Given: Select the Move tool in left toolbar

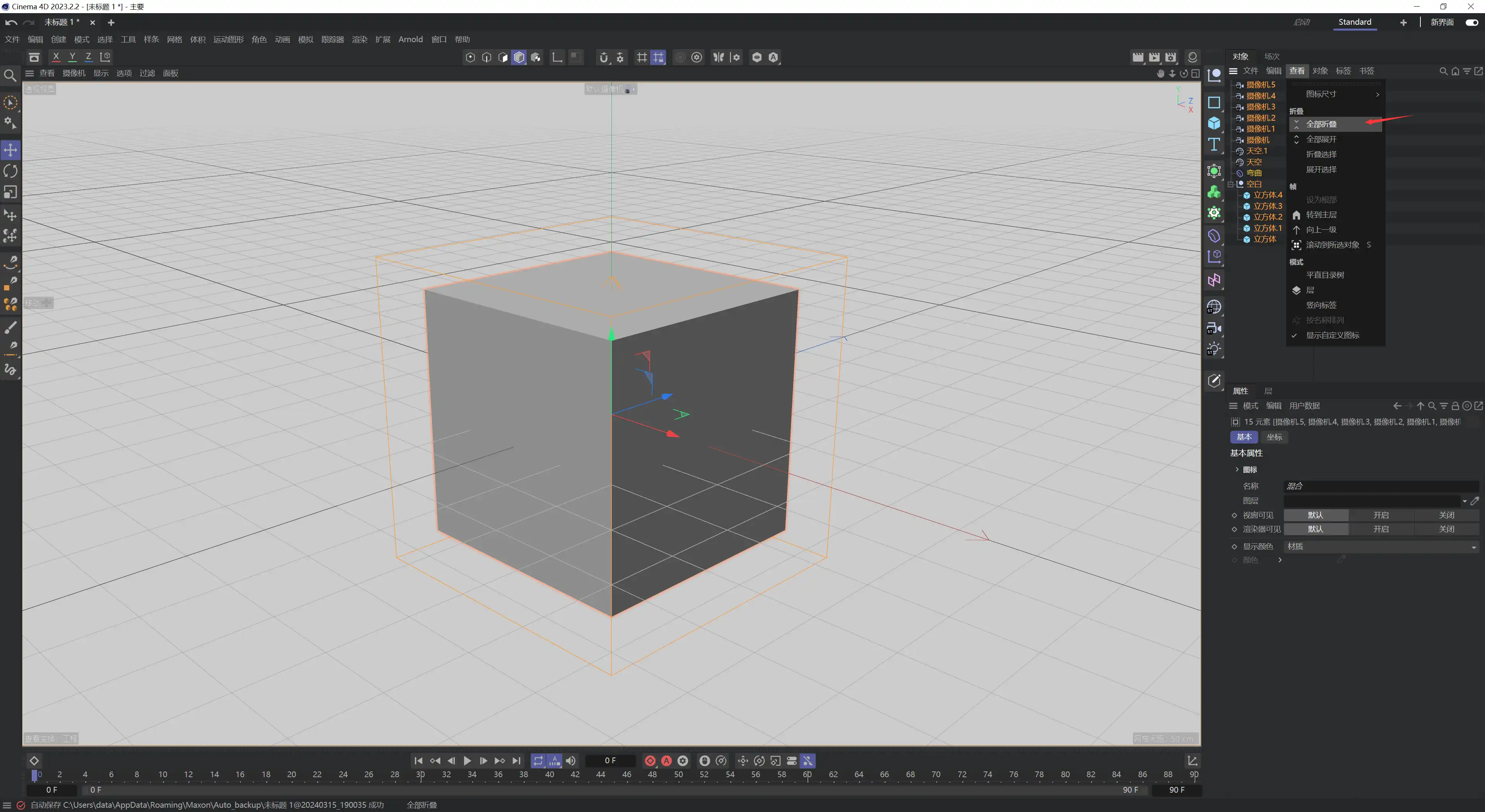Looking at the screenshot, I should 10,150.
